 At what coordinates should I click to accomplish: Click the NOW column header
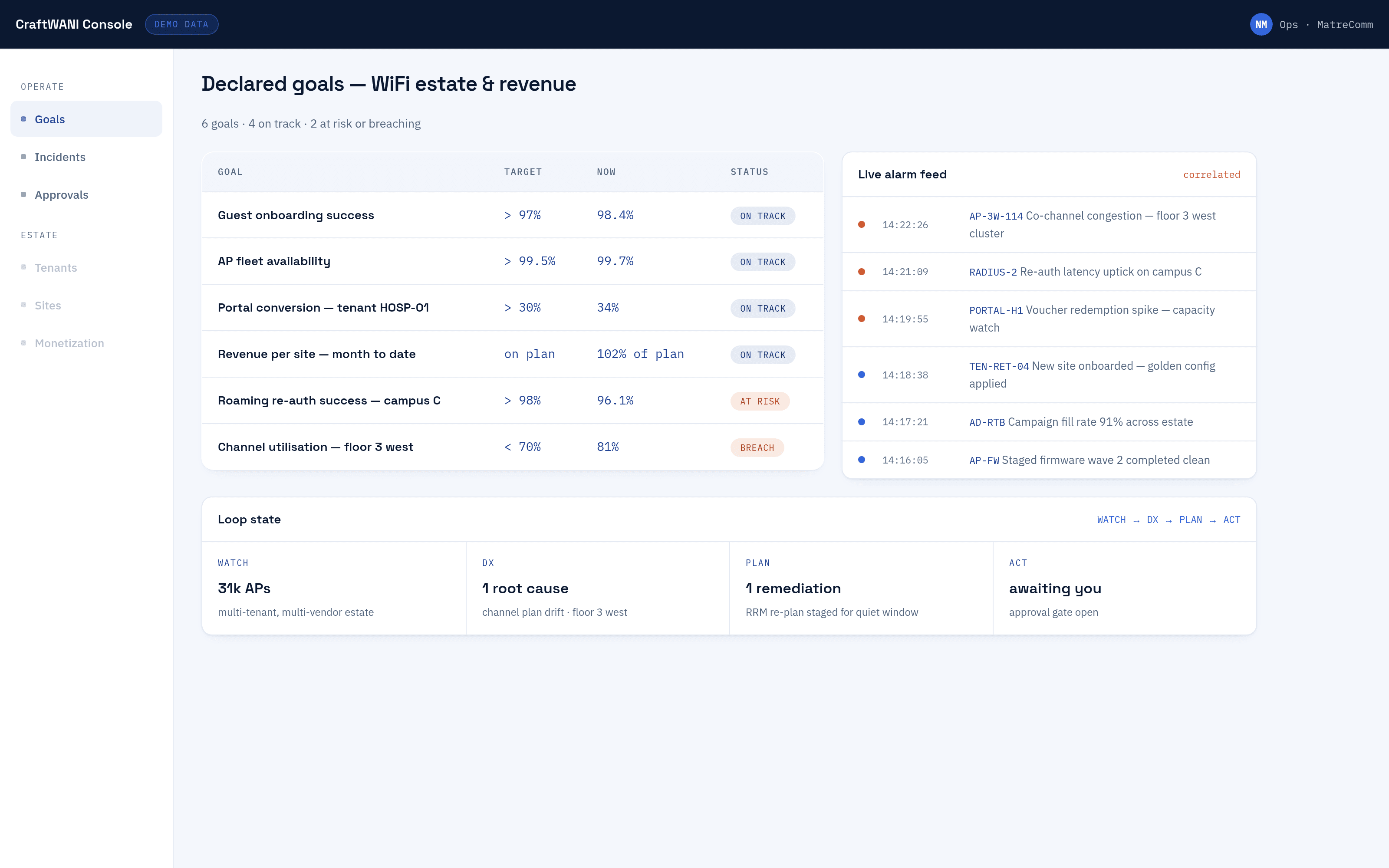pyautogui.click(x=606, y=172)
